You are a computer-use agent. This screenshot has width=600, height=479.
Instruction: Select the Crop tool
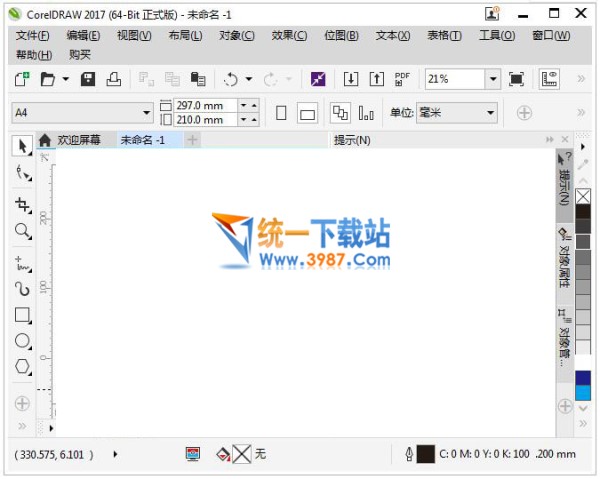coord(23,205)
